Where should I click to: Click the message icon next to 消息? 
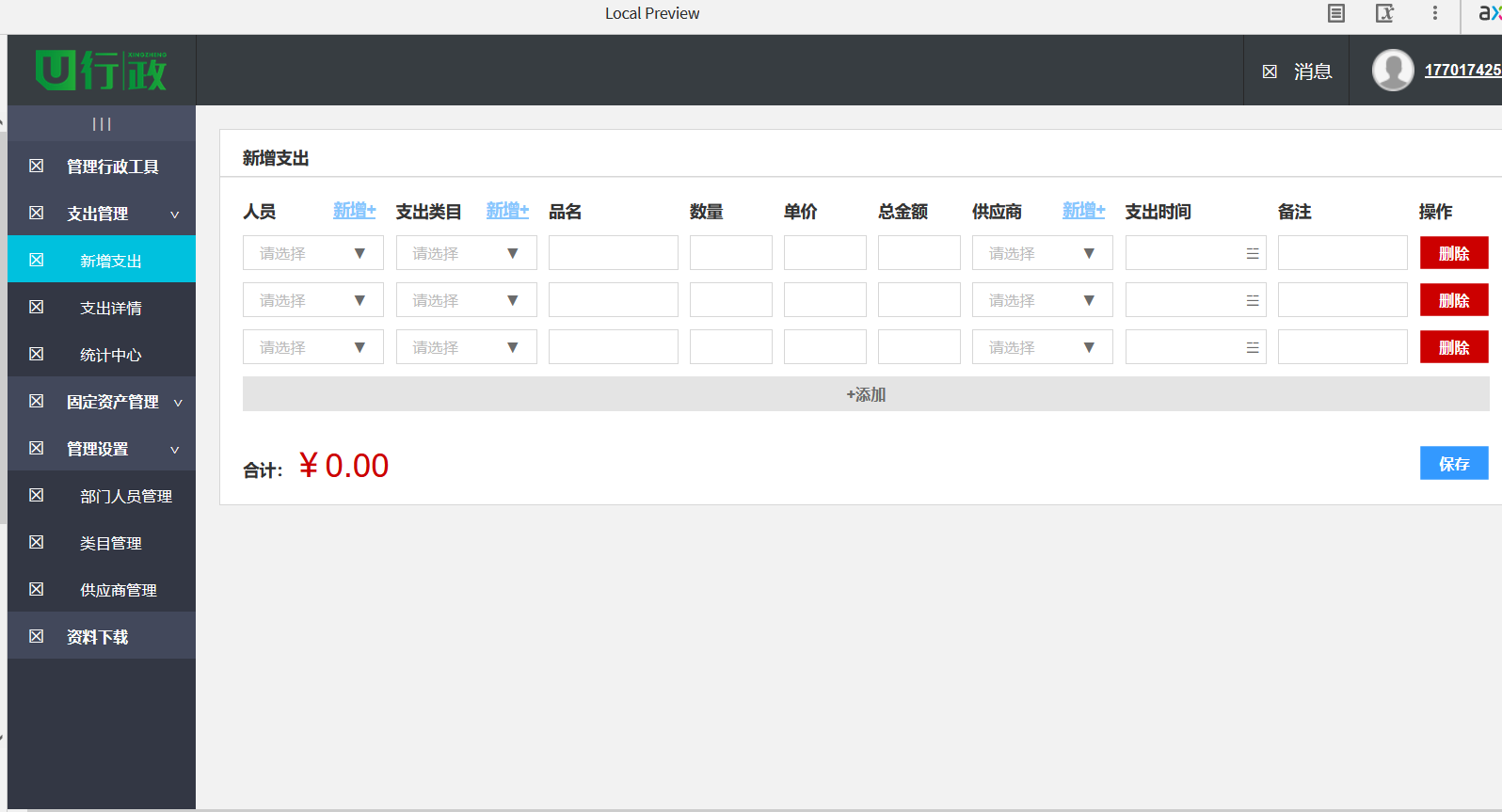[1270, 72]
